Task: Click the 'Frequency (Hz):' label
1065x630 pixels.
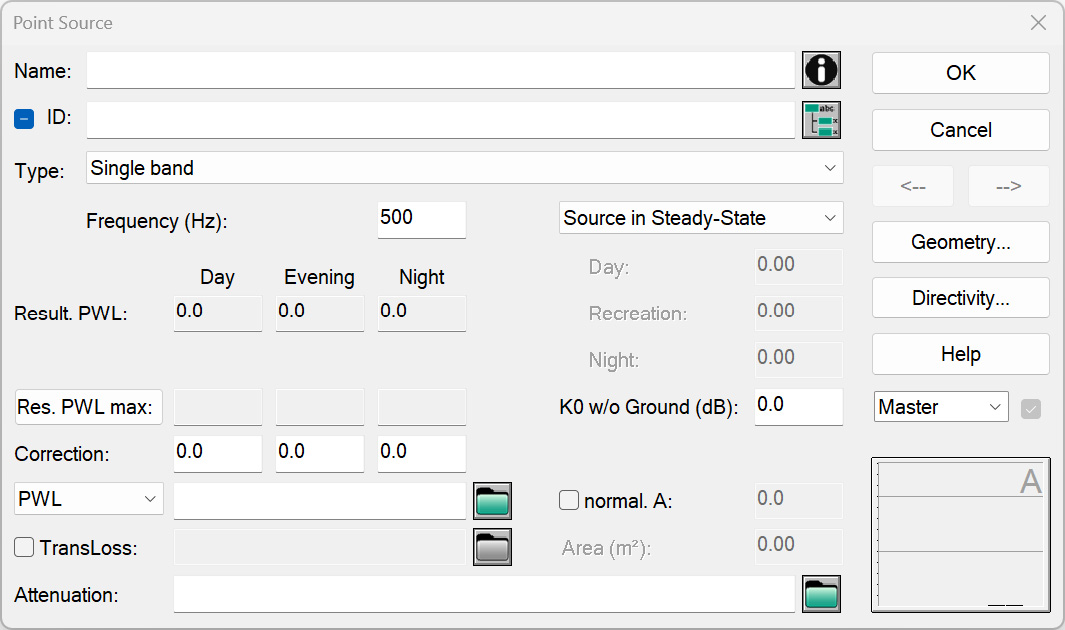Action: pos(157,221)
